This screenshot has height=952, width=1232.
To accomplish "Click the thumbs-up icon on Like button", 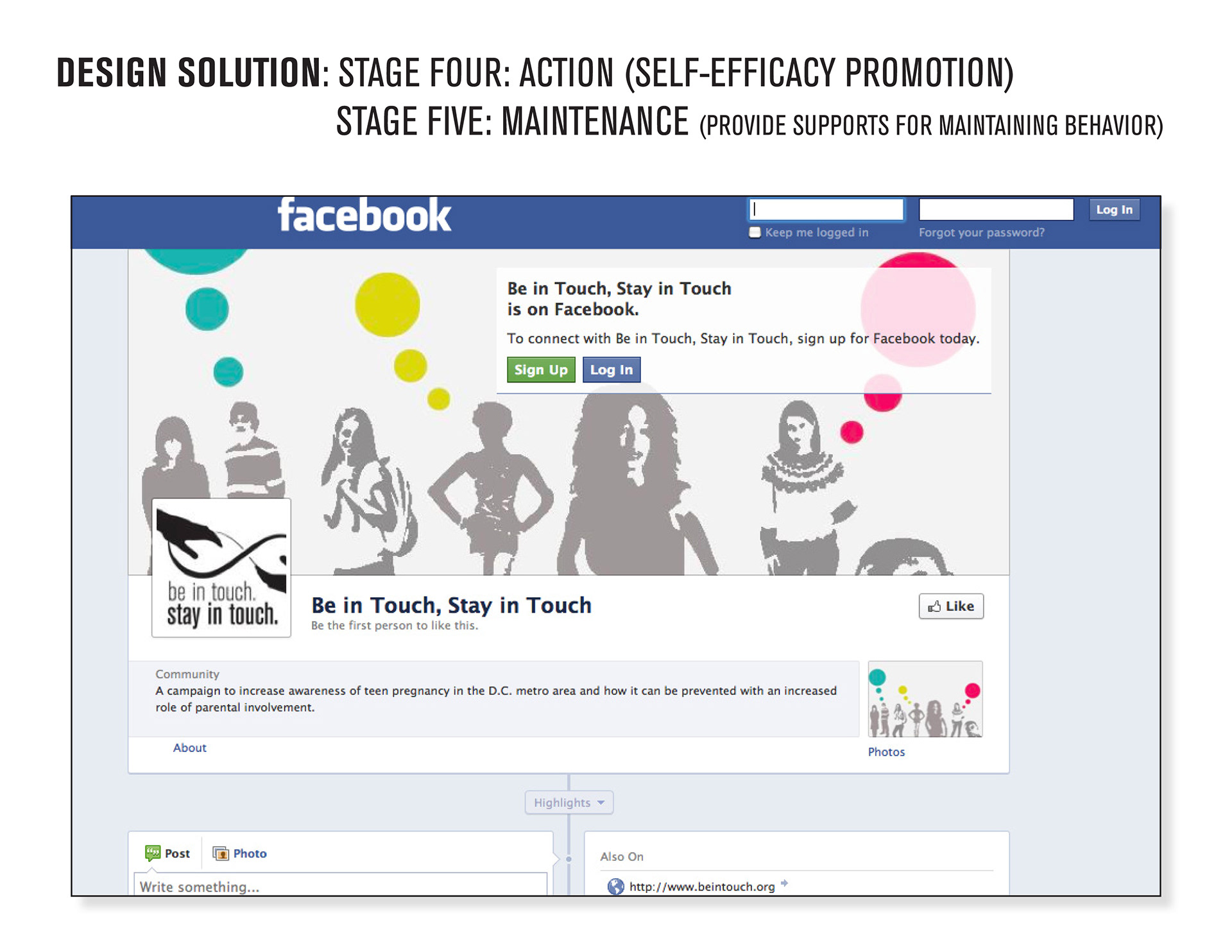I will pyautogui.click(x=934, y=606).
